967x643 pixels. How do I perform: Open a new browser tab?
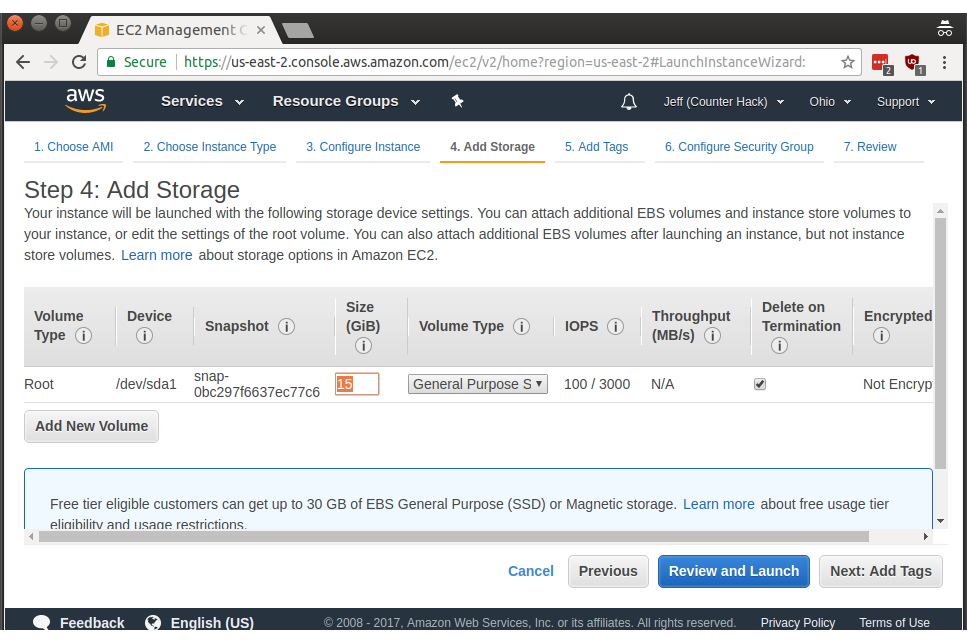[298, 30]
